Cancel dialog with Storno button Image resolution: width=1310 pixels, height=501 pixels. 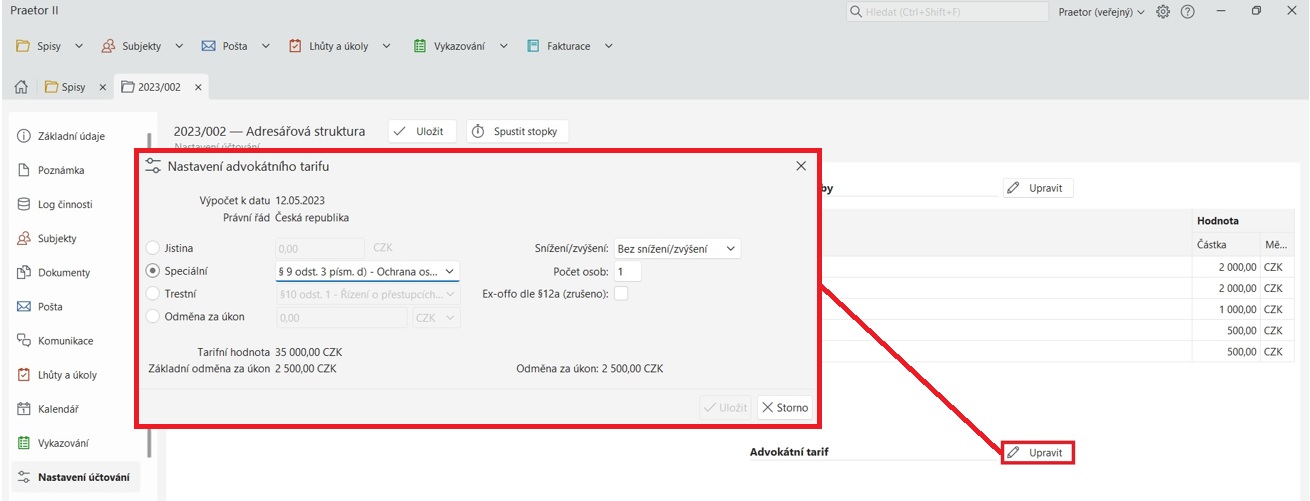[x=784, y=408]
